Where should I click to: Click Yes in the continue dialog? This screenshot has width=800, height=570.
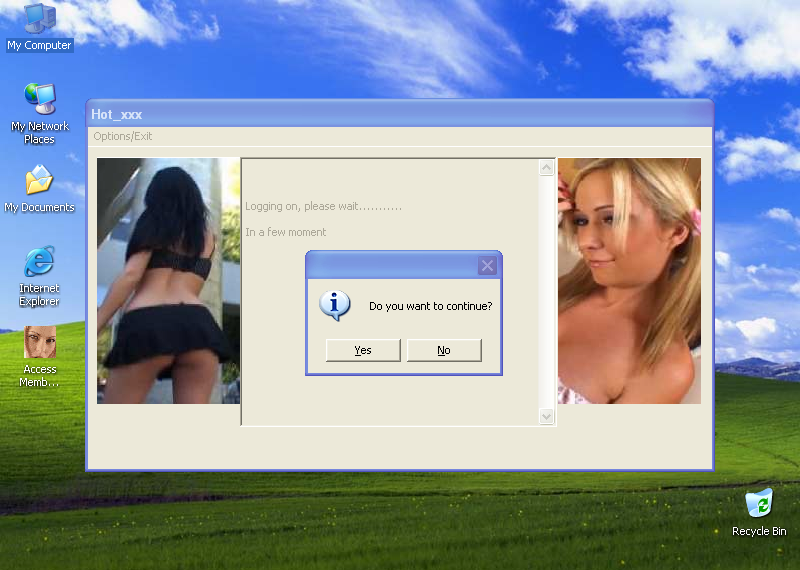[x=363, y=350]
